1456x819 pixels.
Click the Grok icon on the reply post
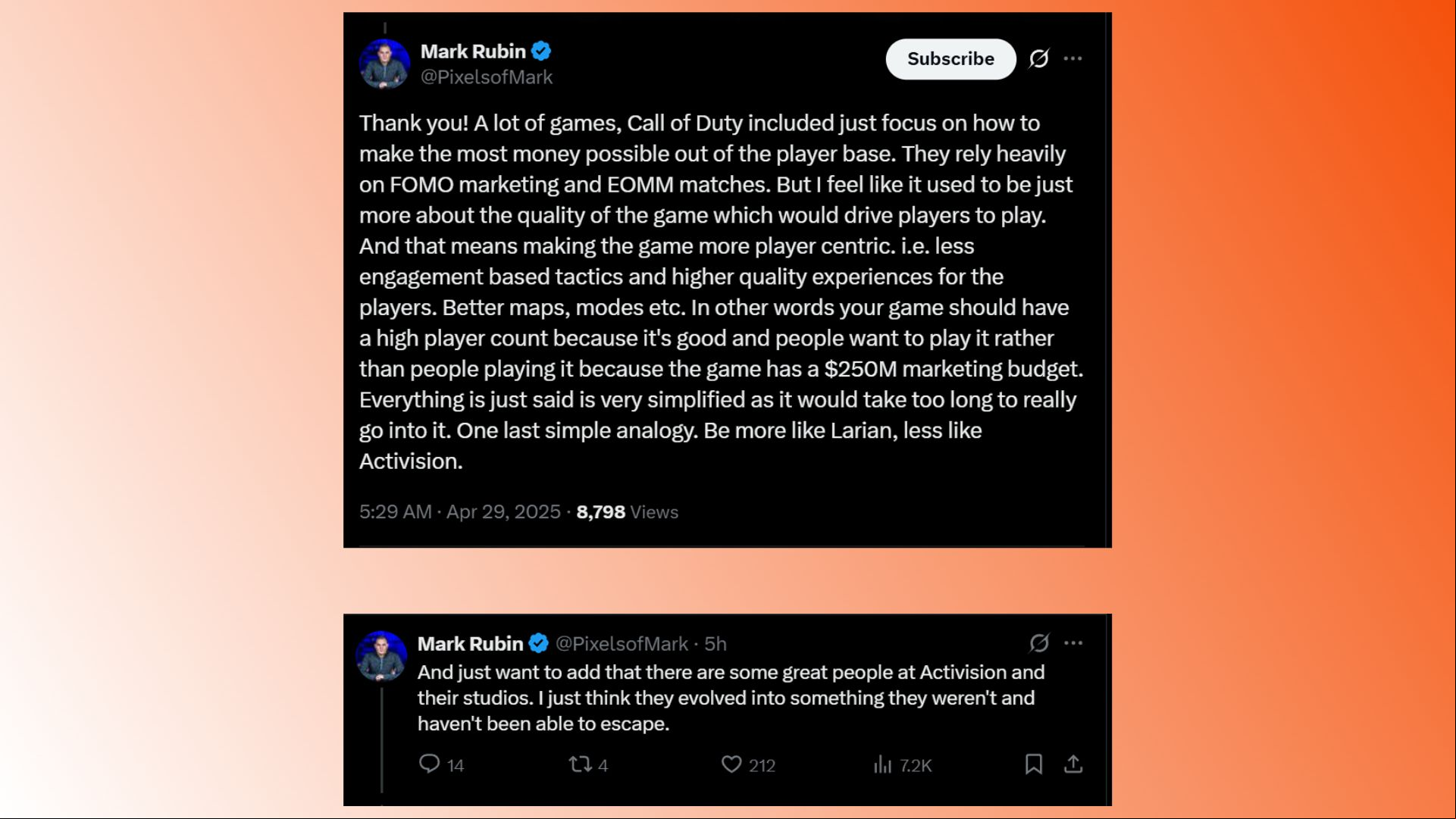point(1039,643)
